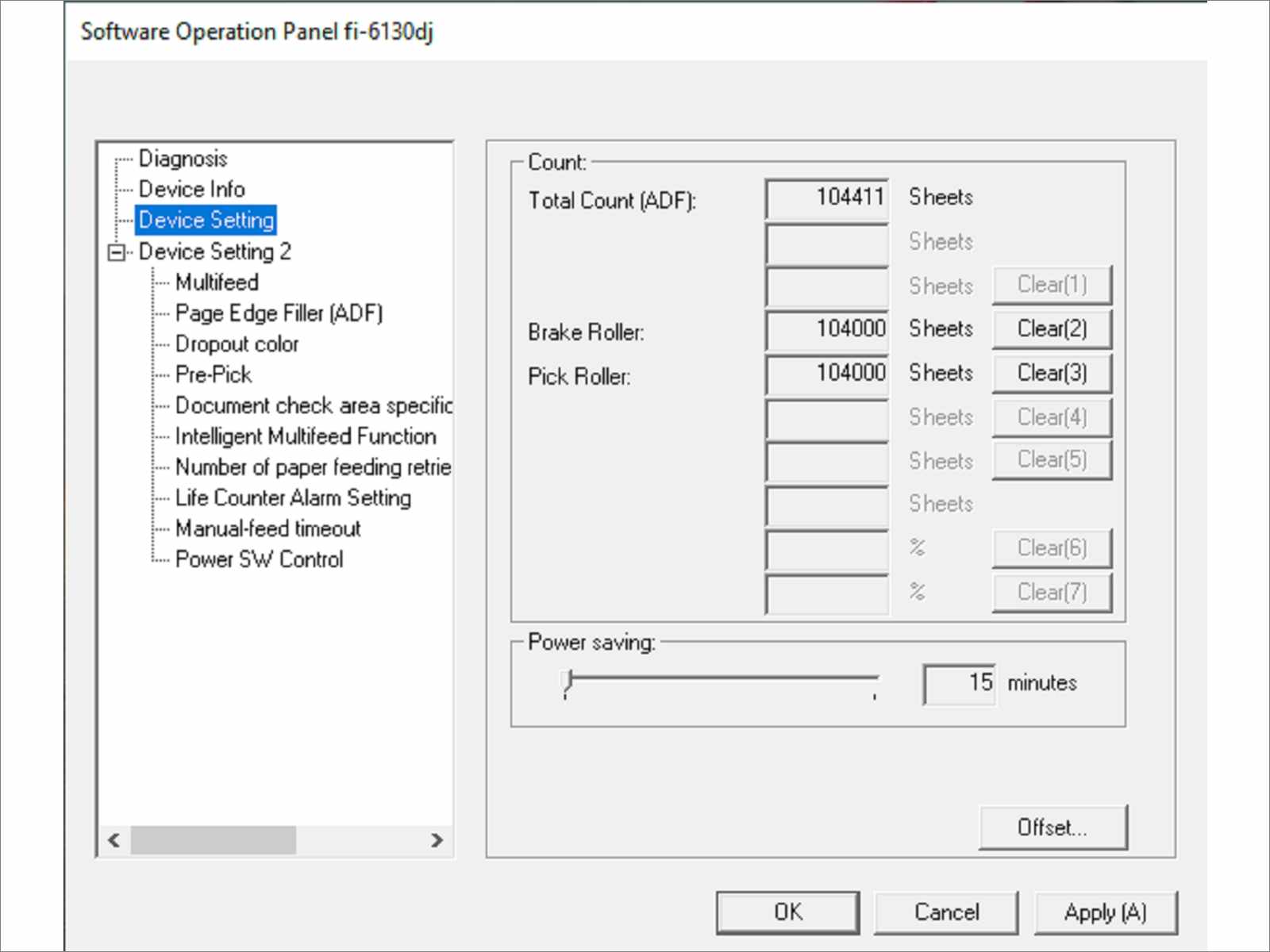Click the Total Count (ADF) label
The image size is (1270, 952).
tap(612, 201)
